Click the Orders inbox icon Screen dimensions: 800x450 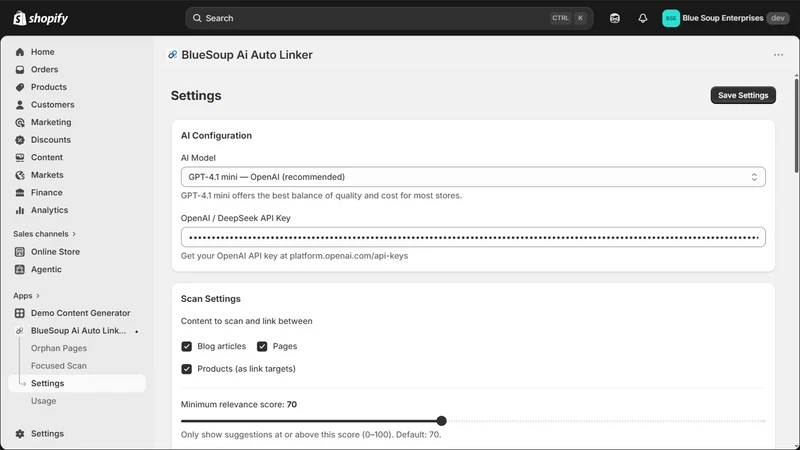pyautogui.click(x=20, y=69)
